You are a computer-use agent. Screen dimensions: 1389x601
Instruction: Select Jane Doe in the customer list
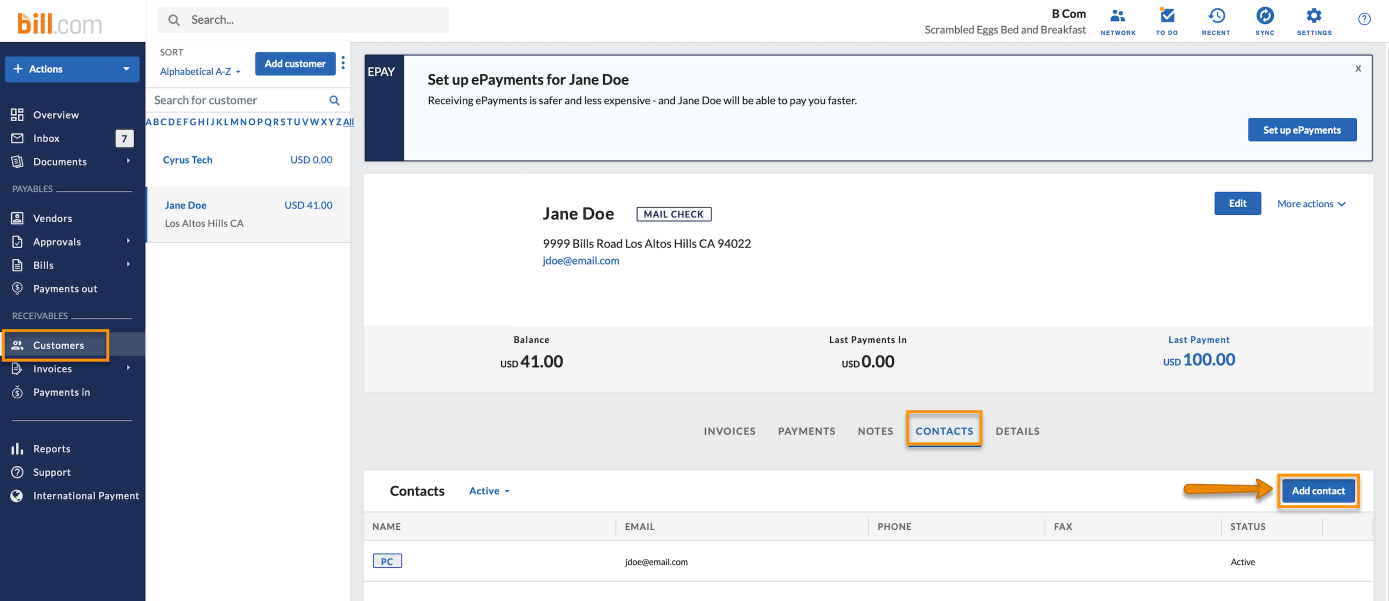(x=248, y=214)
